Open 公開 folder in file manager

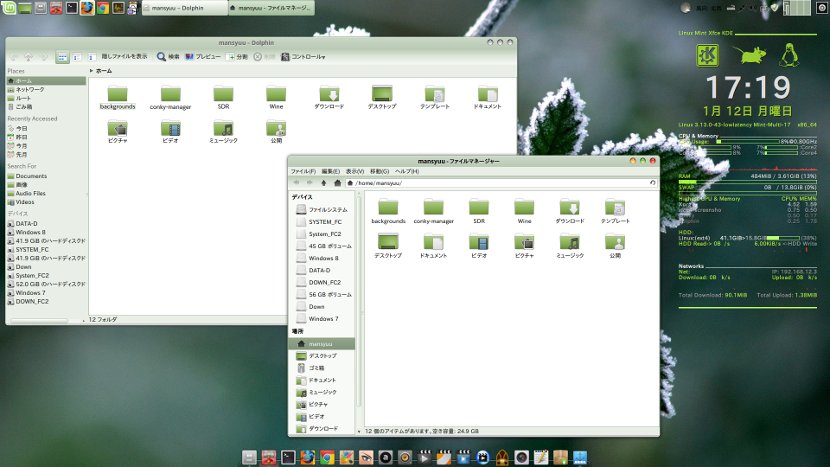point(615,246)
